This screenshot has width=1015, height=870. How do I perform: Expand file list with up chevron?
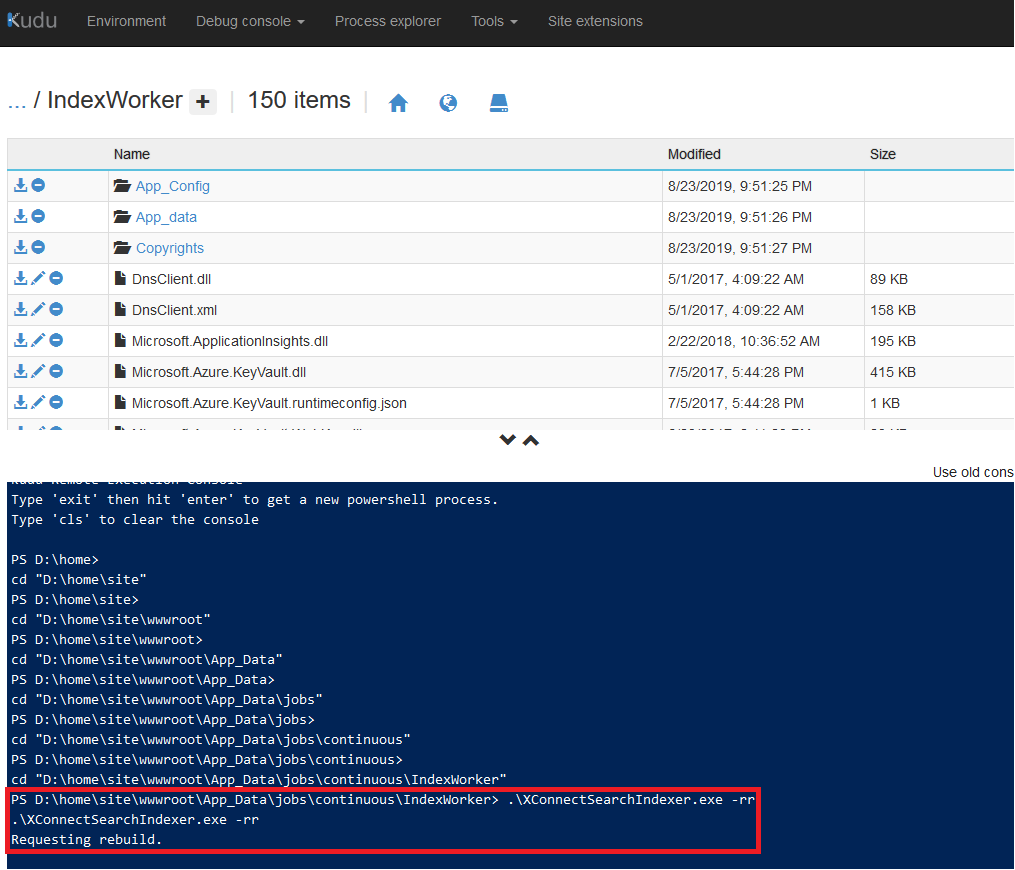pyautogui.click(x=531, y=440)
